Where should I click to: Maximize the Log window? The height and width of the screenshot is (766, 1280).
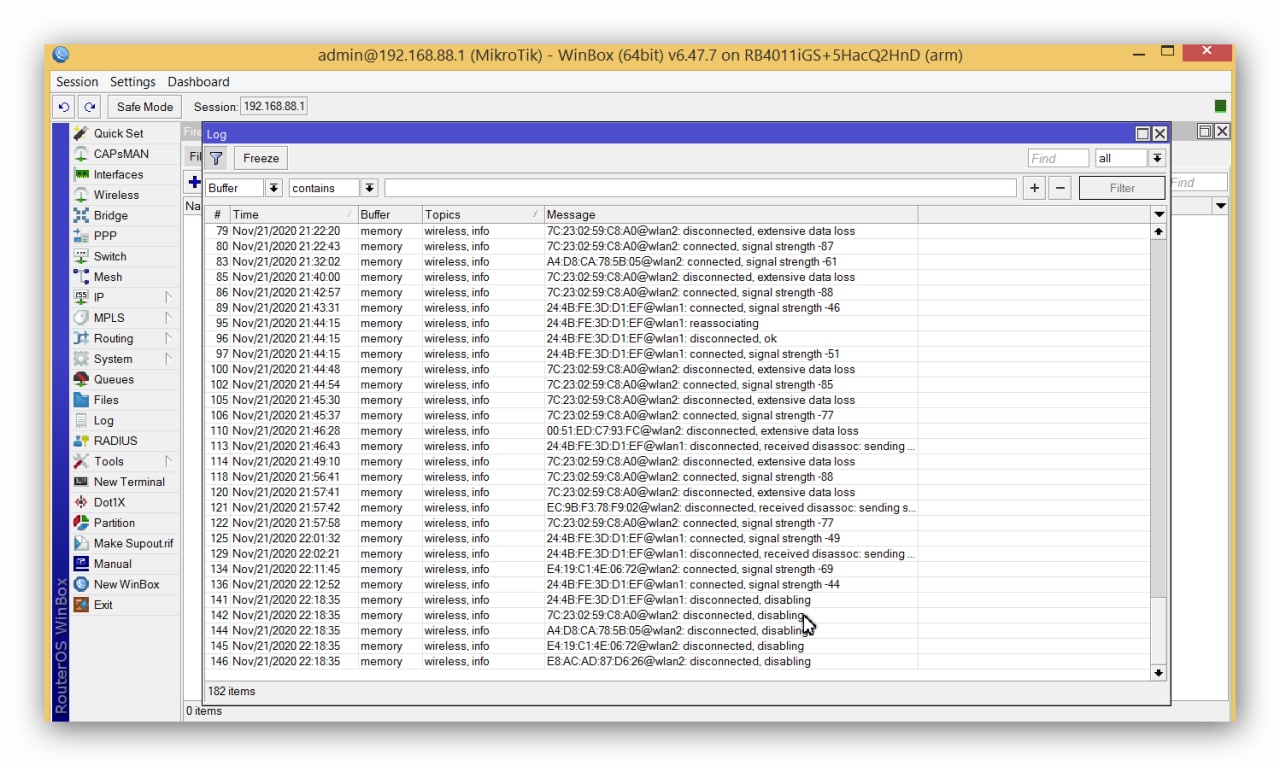coord(1142,134)
